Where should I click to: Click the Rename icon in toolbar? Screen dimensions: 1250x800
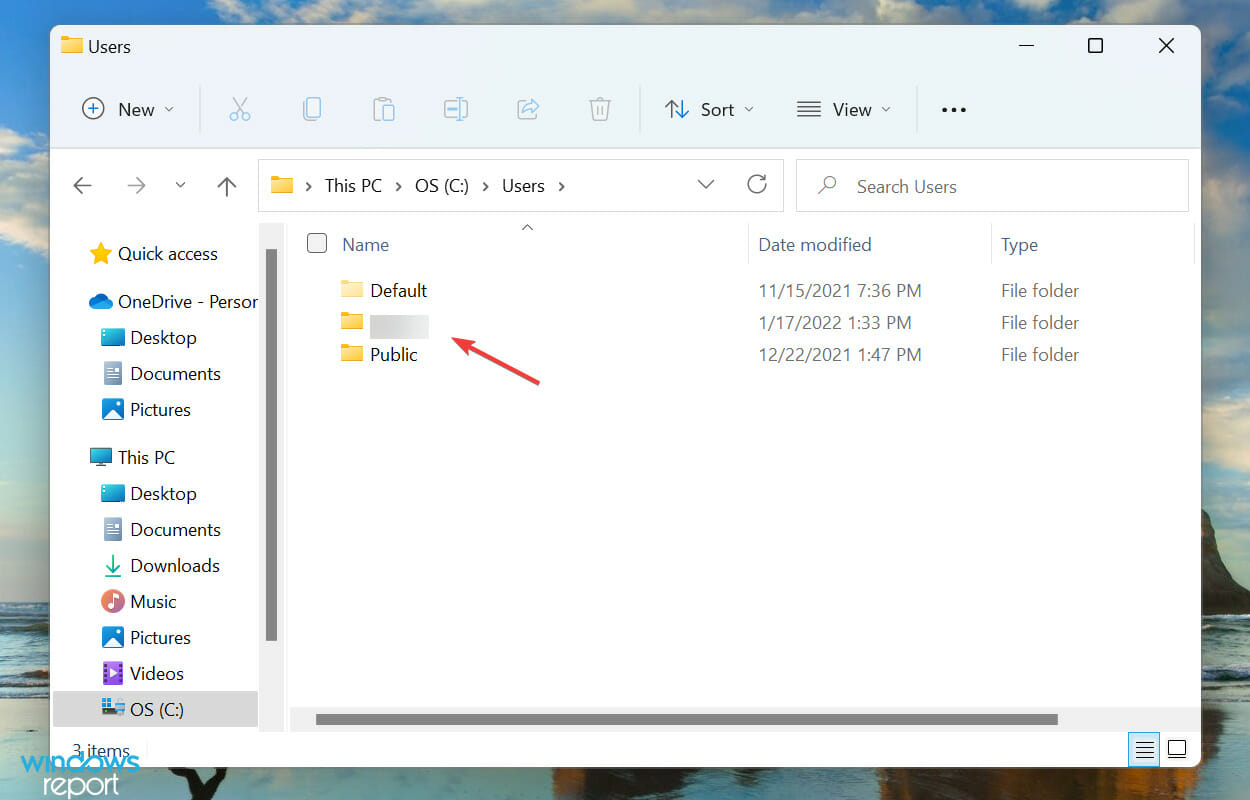tap(456, 109)
